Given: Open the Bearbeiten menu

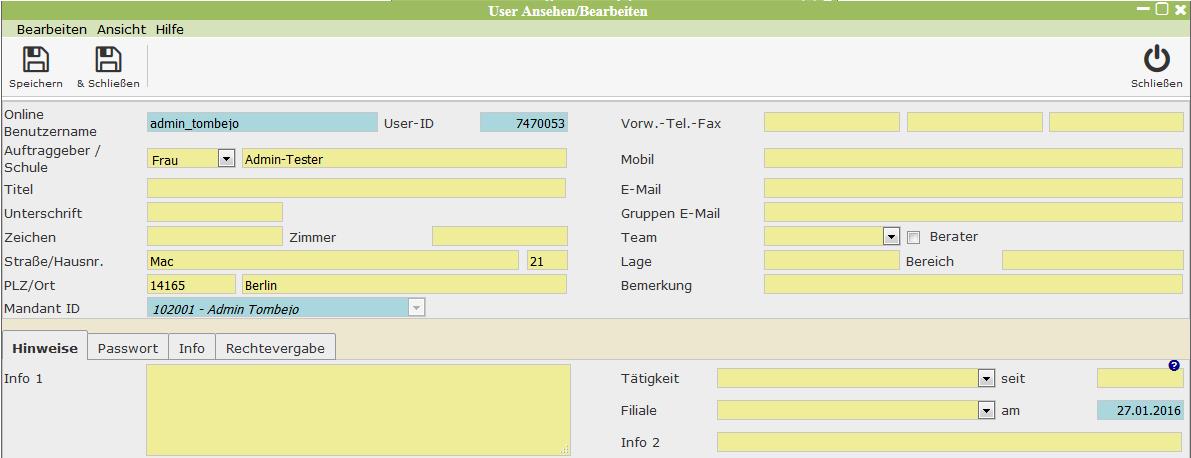Looking at the screenshot, I should pyautogui.click(x=51, y=30).
